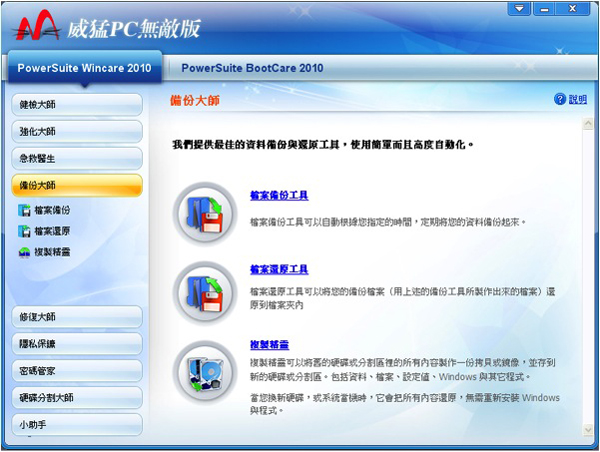
Task: Click the 備份大師 orange page heading
Action: click(195, 101)
